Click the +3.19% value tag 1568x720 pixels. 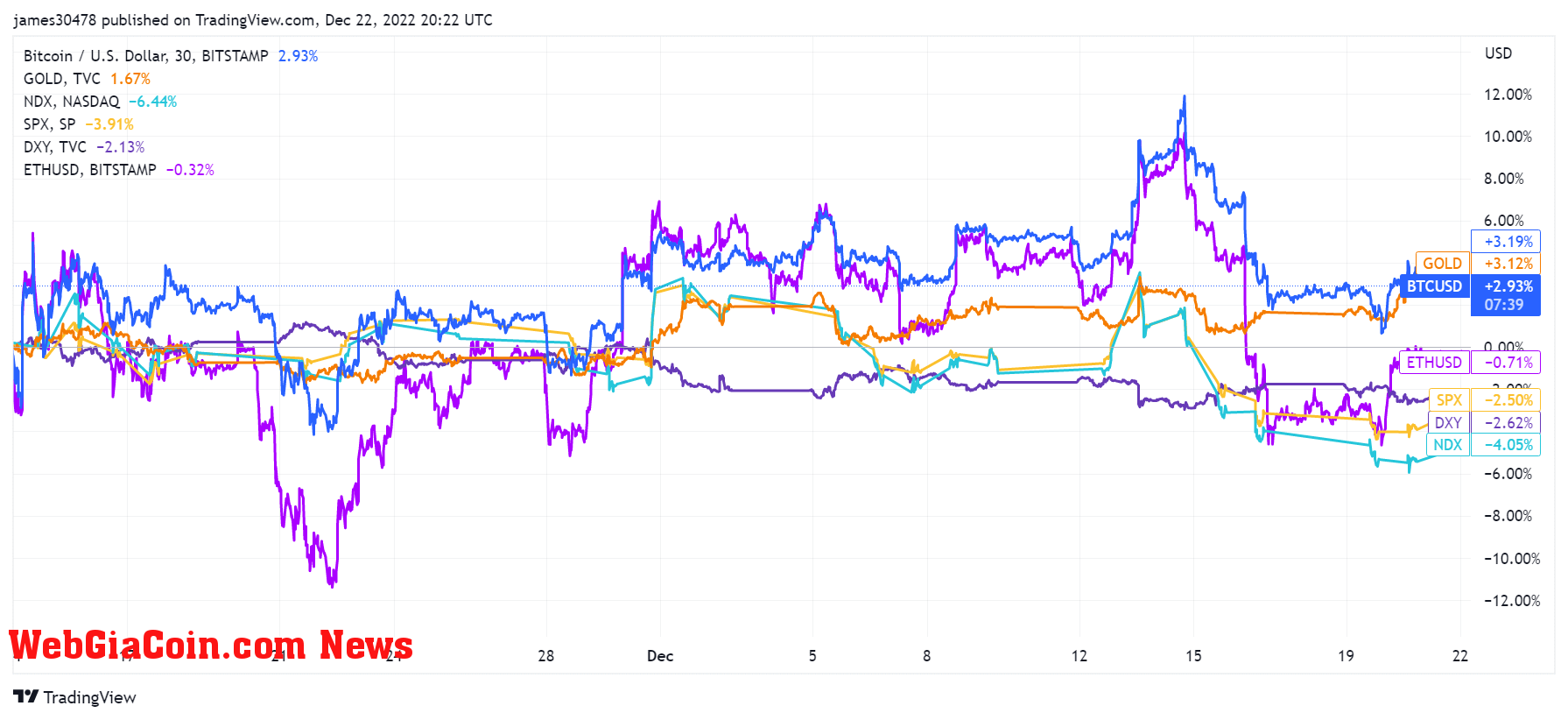click(x=1506, y=242)
